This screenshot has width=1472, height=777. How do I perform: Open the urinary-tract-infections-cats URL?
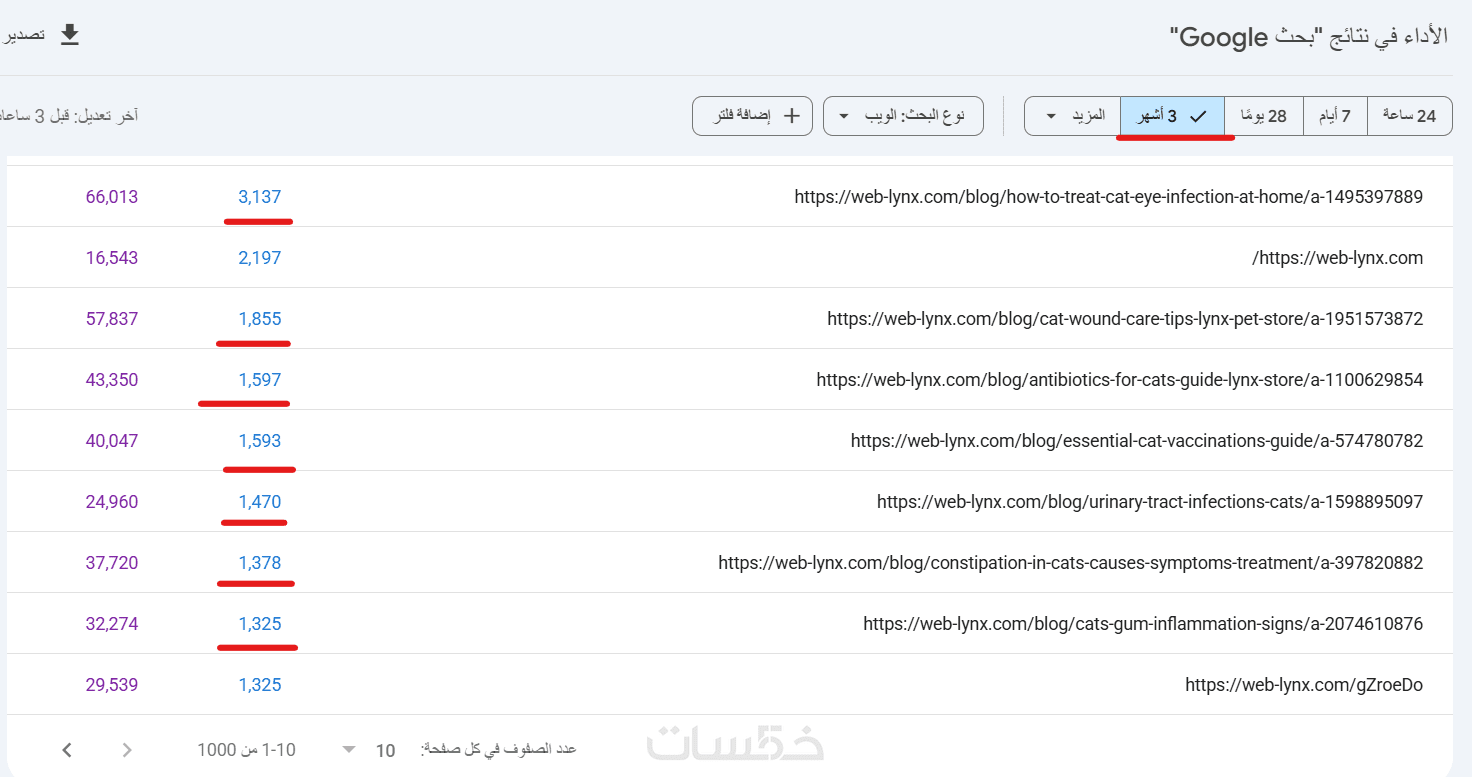[1150, 502]
